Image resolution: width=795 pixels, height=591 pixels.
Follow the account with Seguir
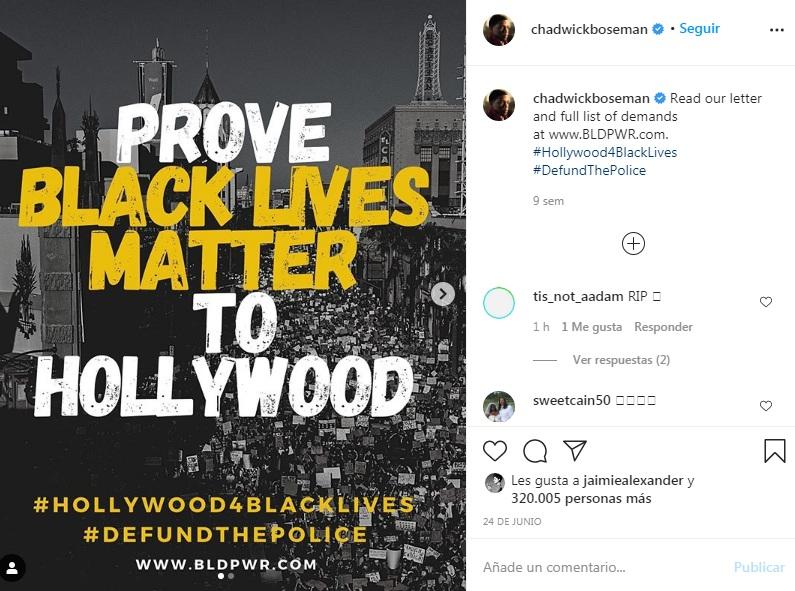click(x=699, y=28)
